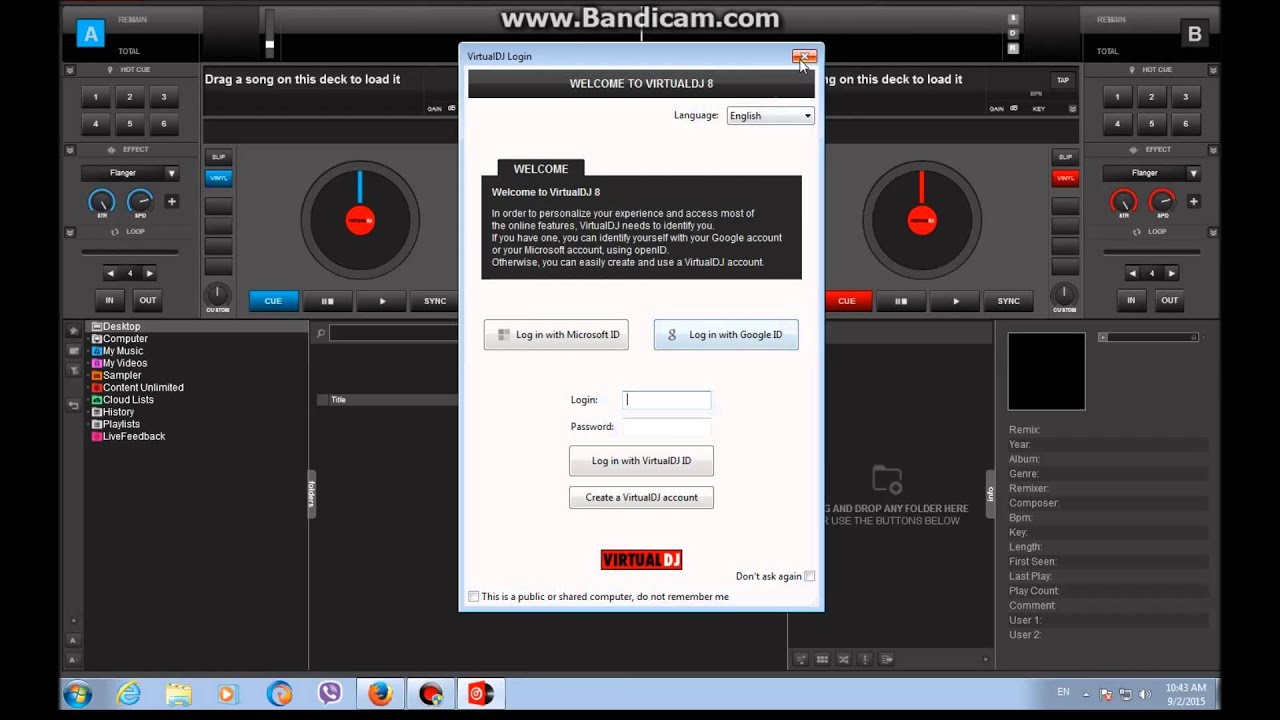Collapse the deck A EFFECT section
The image size is (1280, 720).
pyautogui.click(x=70, y=150)
